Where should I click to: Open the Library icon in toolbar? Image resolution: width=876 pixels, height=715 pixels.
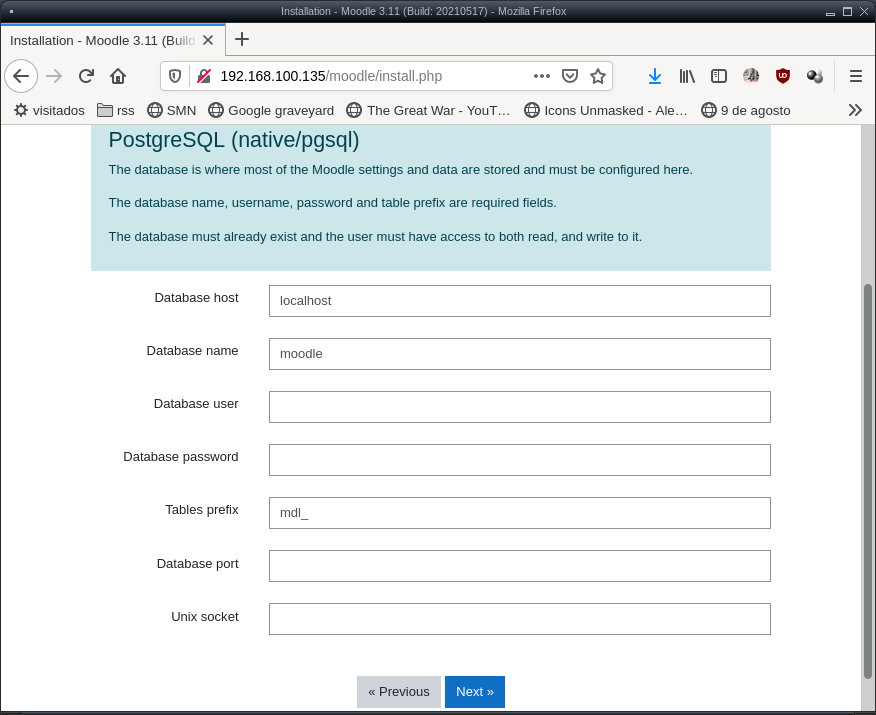click(x=687, y=76)
